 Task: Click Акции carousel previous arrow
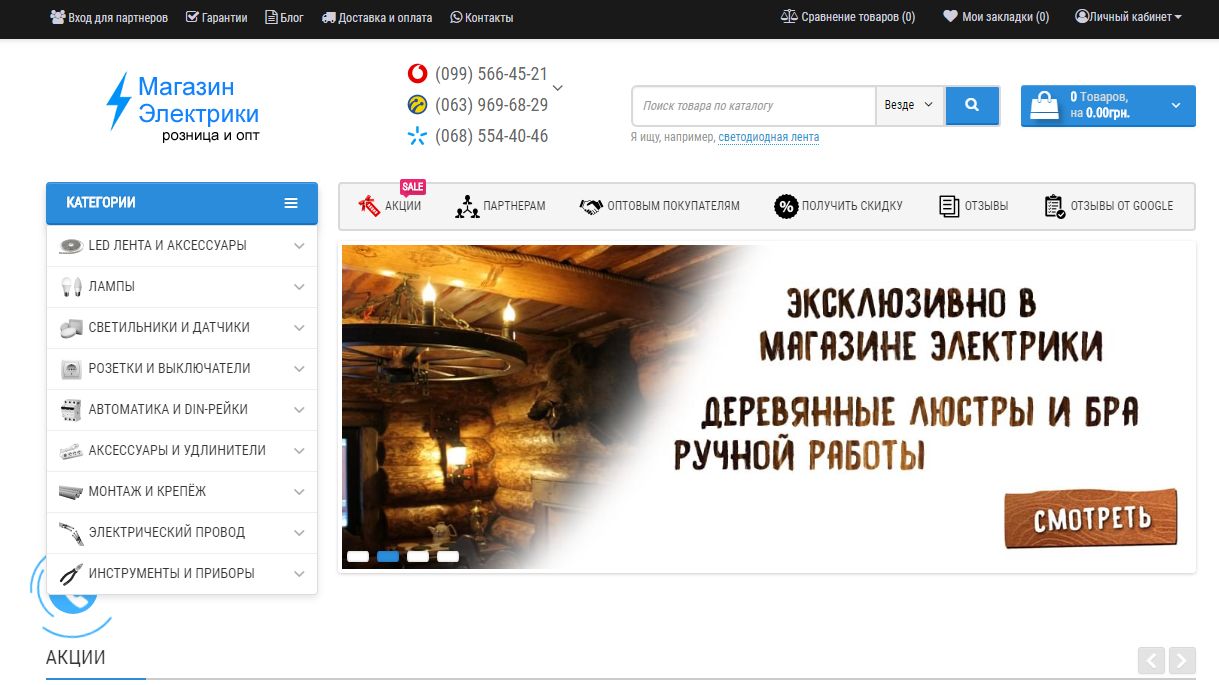click(x=1151, y=660)
